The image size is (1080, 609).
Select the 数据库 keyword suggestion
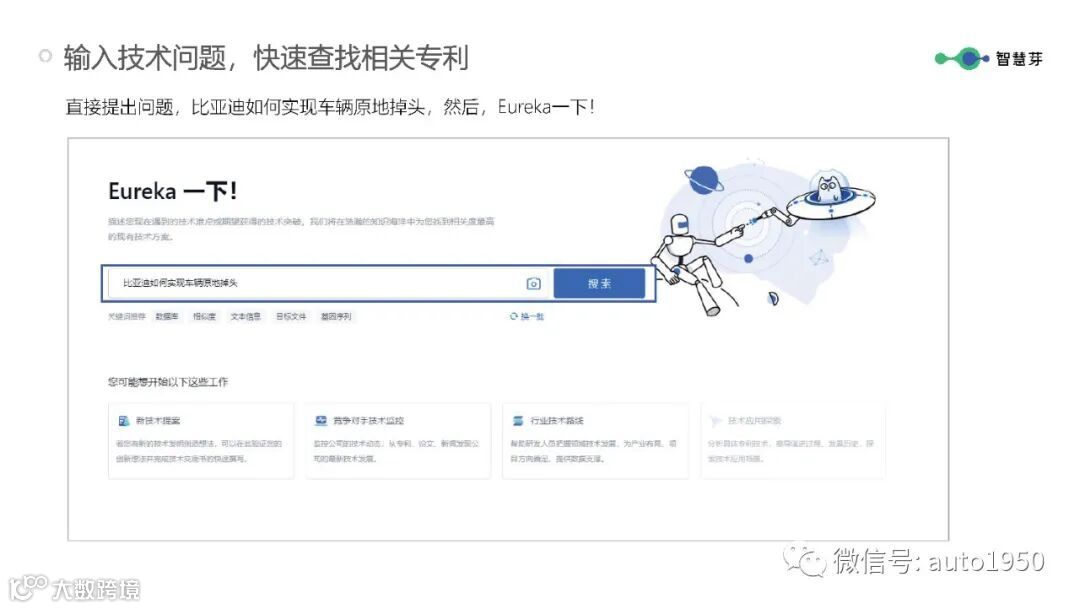pos(167,316)
